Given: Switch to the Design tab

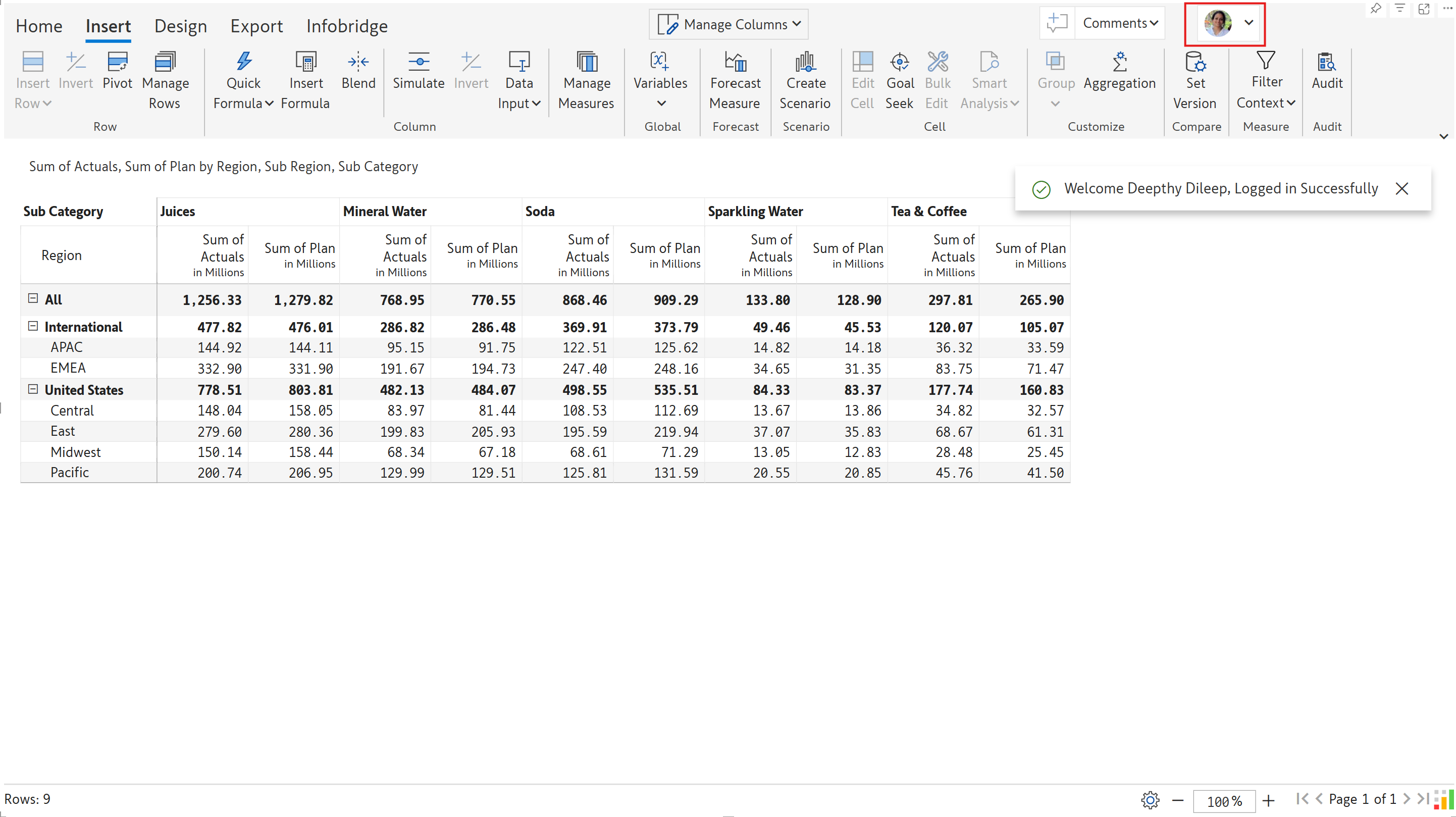Looking at the screenshot, I should [x=180, y=26].
